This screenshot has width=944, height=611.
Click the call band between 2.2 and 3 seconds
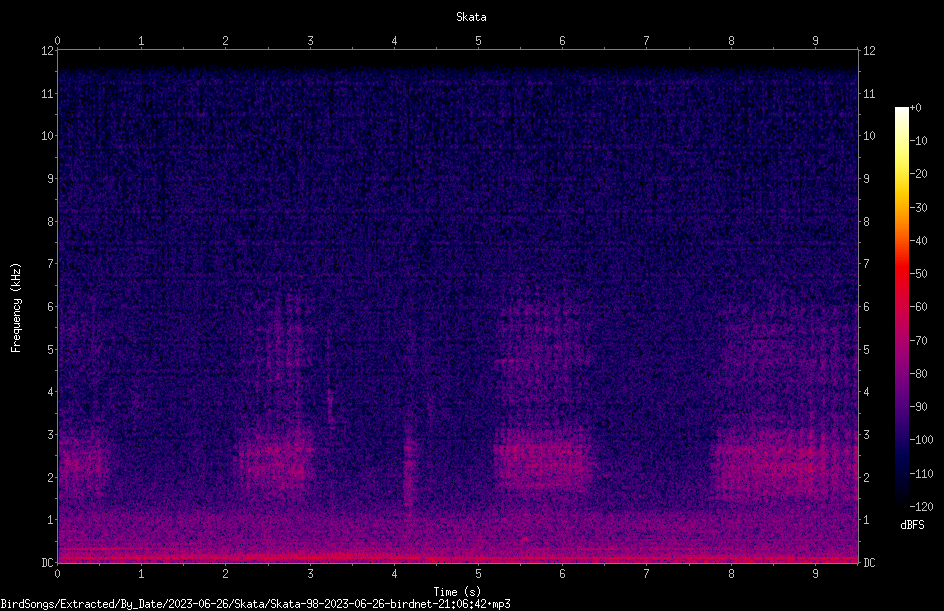pyautogui.click(x=276, y=461)
